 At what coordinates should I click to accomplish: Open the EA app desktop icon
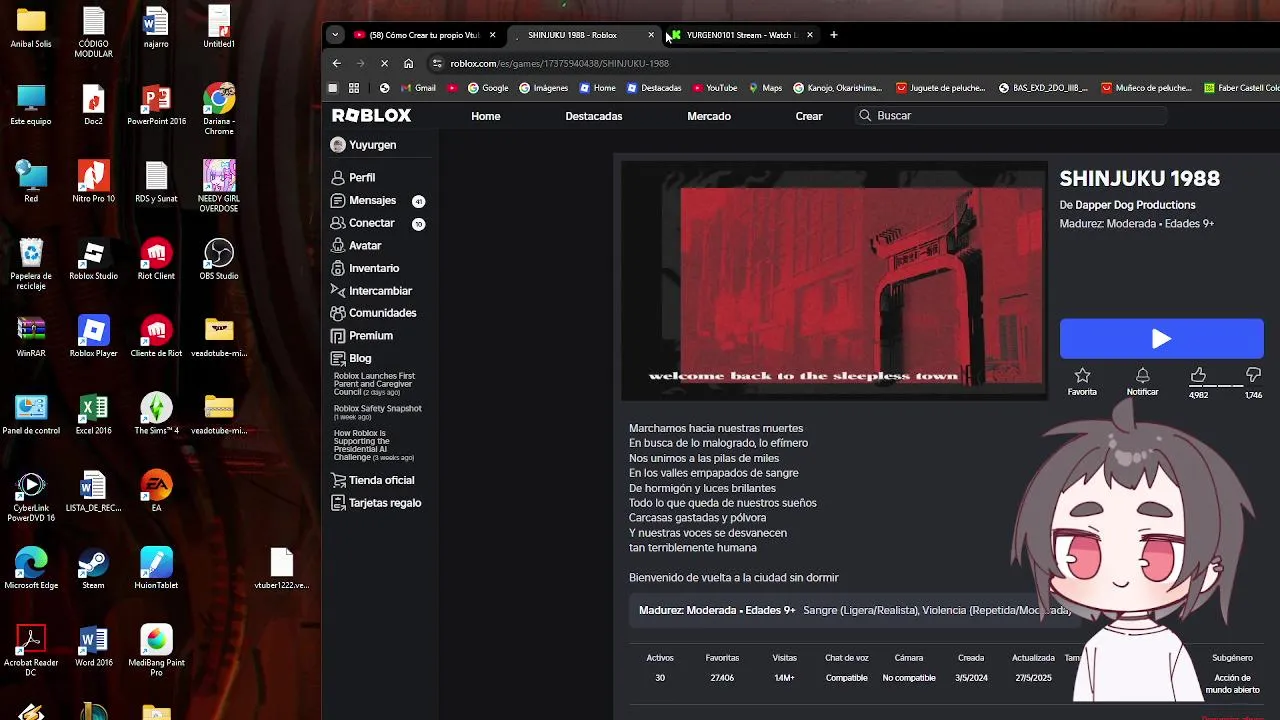pyautogui.click(x=156, y=491)
